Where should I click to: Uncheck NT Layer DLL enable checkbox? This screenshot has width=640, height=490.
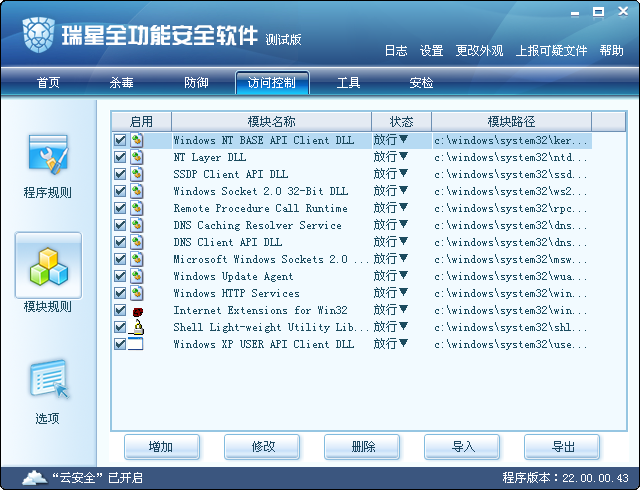120,157
